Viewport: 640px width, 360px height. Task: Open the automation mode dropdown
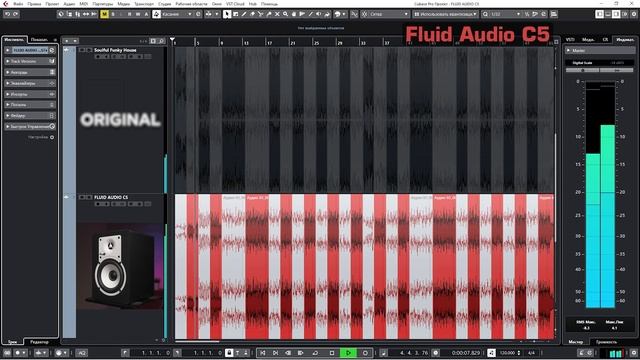click(177, 14)
